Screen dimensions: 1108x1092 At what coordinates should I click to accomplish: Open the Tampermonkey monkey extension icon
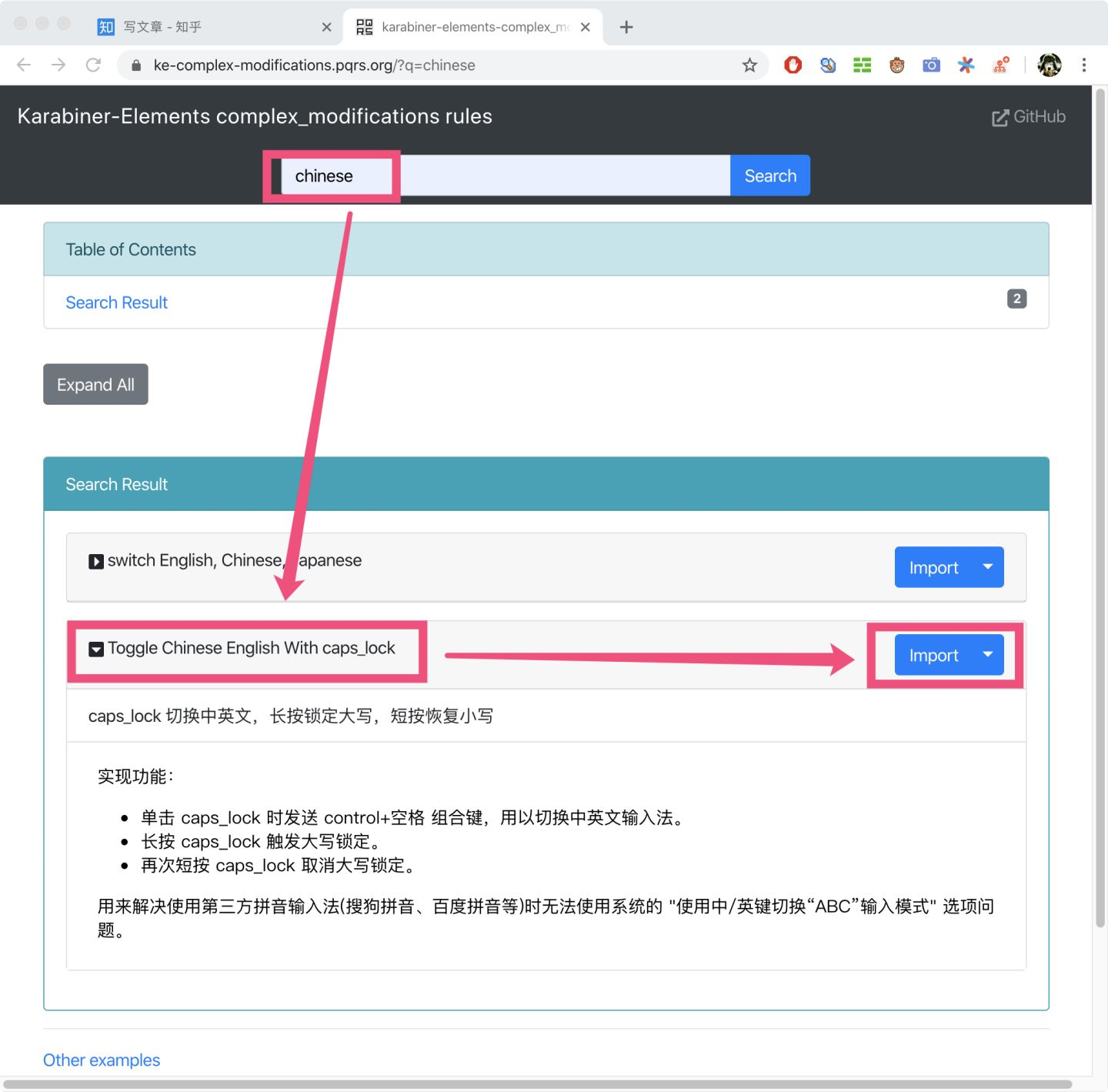896,65
